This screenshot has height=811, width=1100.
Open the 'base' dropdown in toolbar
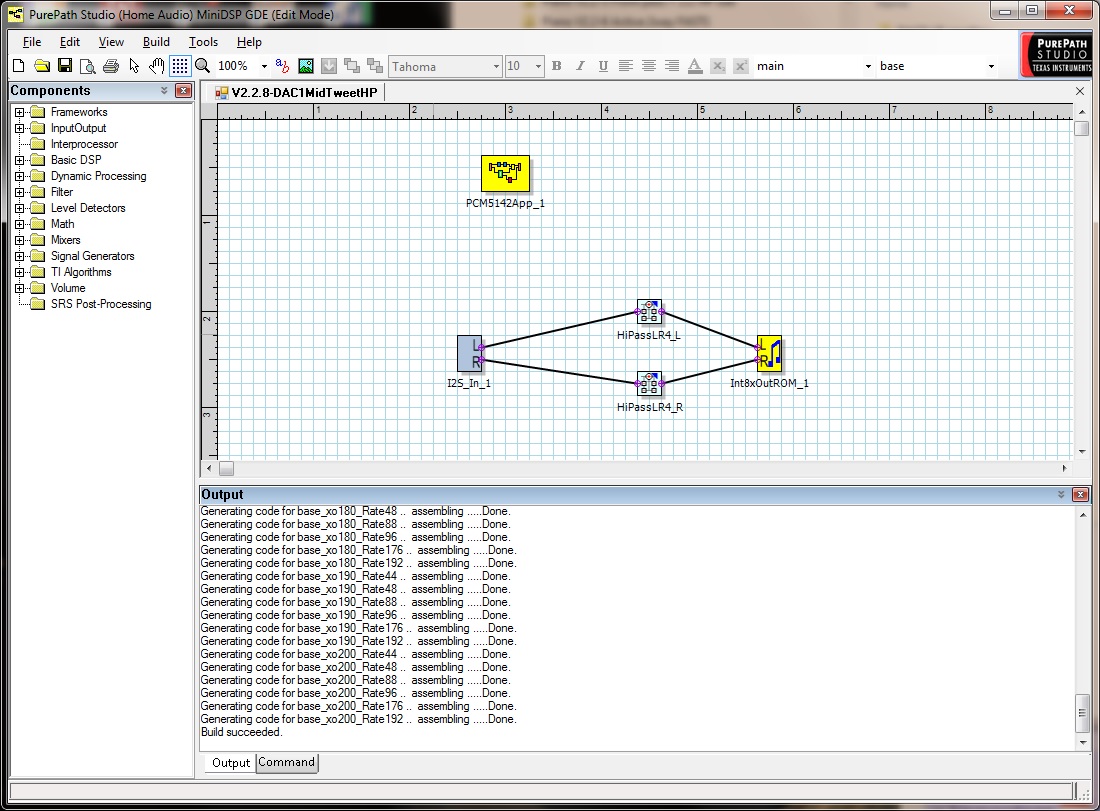tap(991, 67)
